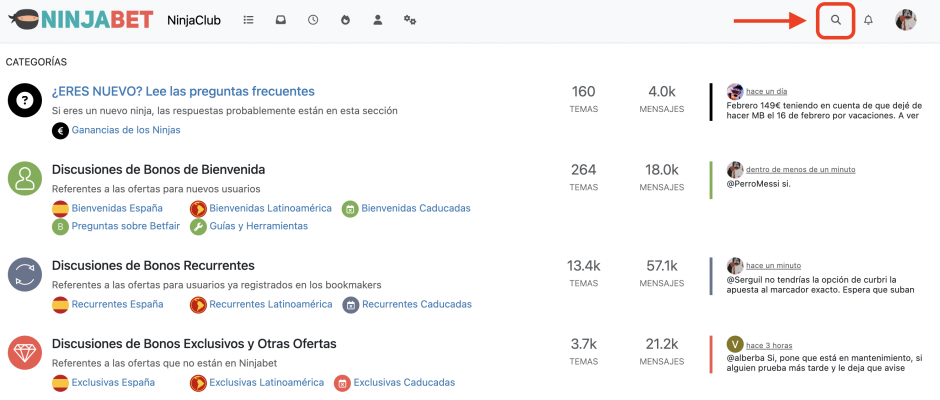Open the admin gears icon
Viewport: 940px width, 400px height.
[x=410, y=20]
